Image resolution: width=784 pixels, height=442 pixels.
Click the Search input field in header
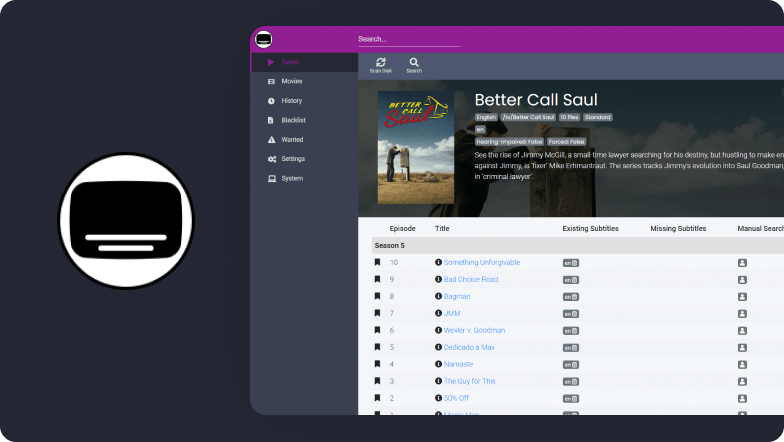point(408,39)
